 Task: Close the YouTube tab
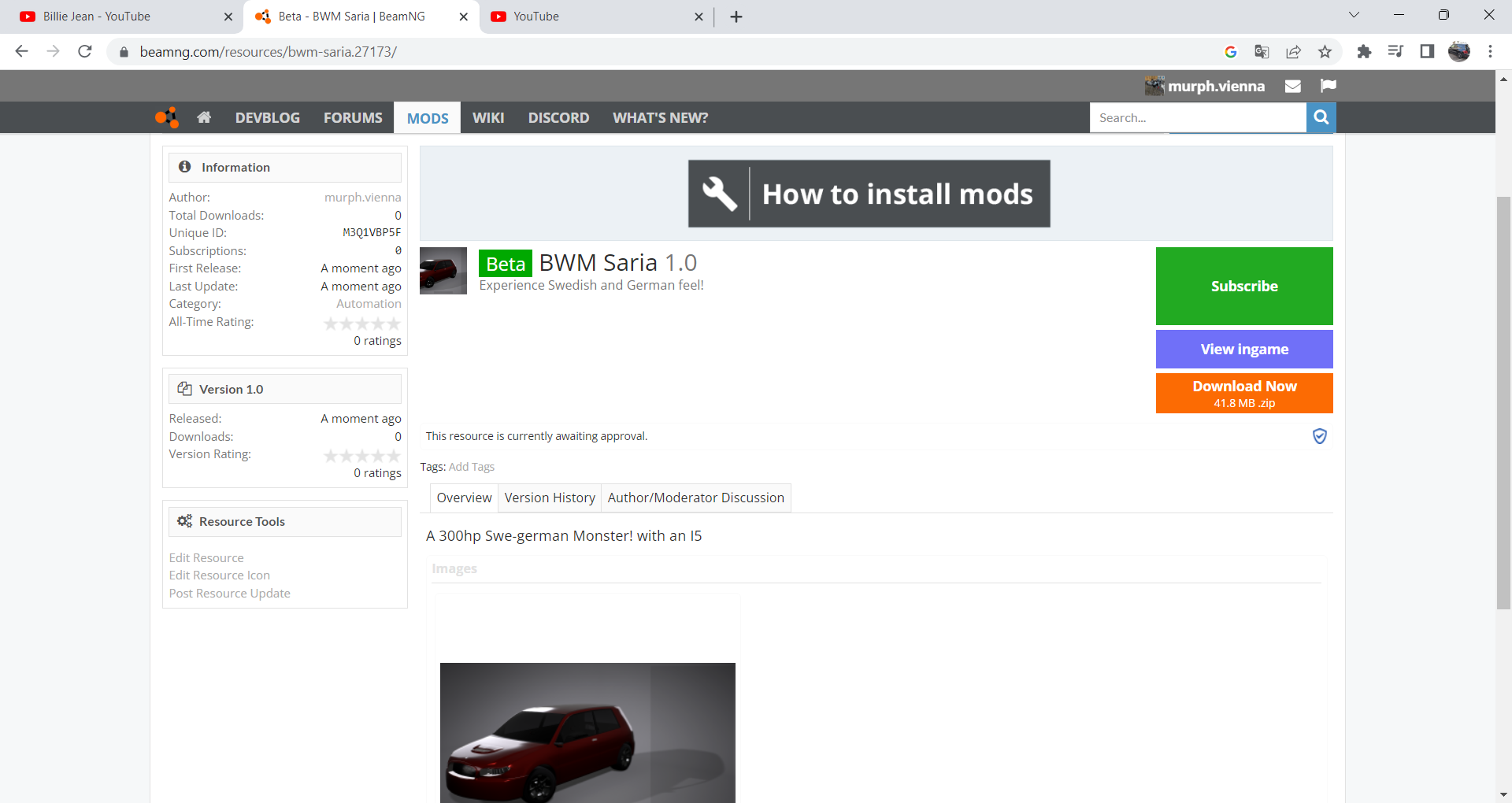(x=699, y=17)
